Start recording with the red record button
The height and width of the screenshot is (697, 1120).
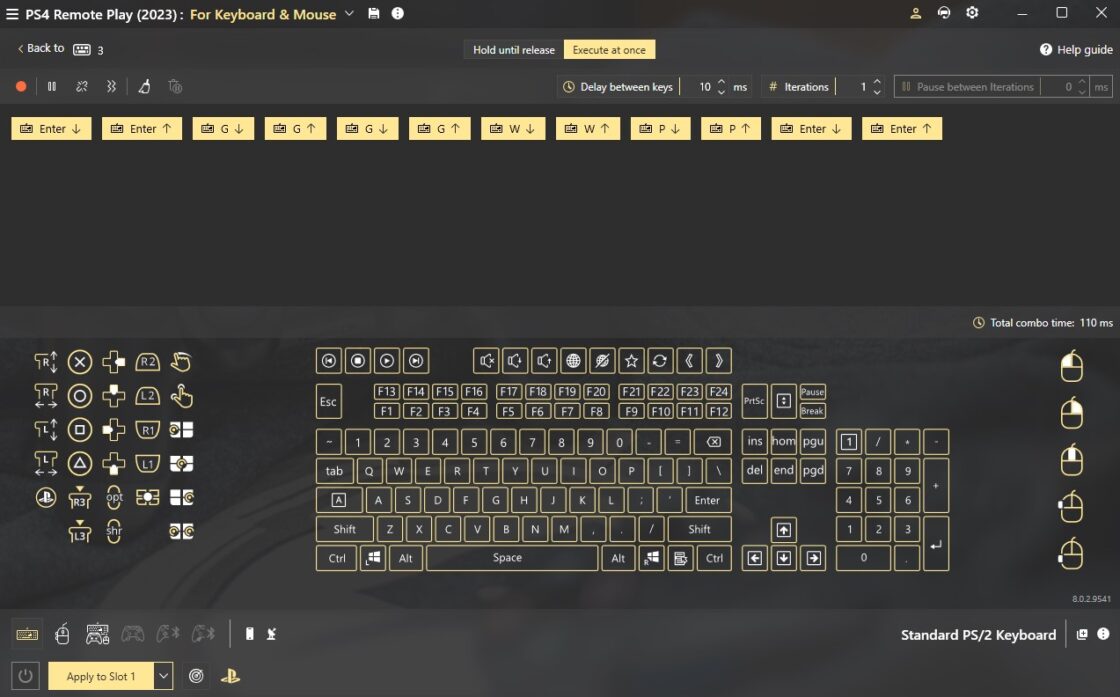click(x=21, y=86)
